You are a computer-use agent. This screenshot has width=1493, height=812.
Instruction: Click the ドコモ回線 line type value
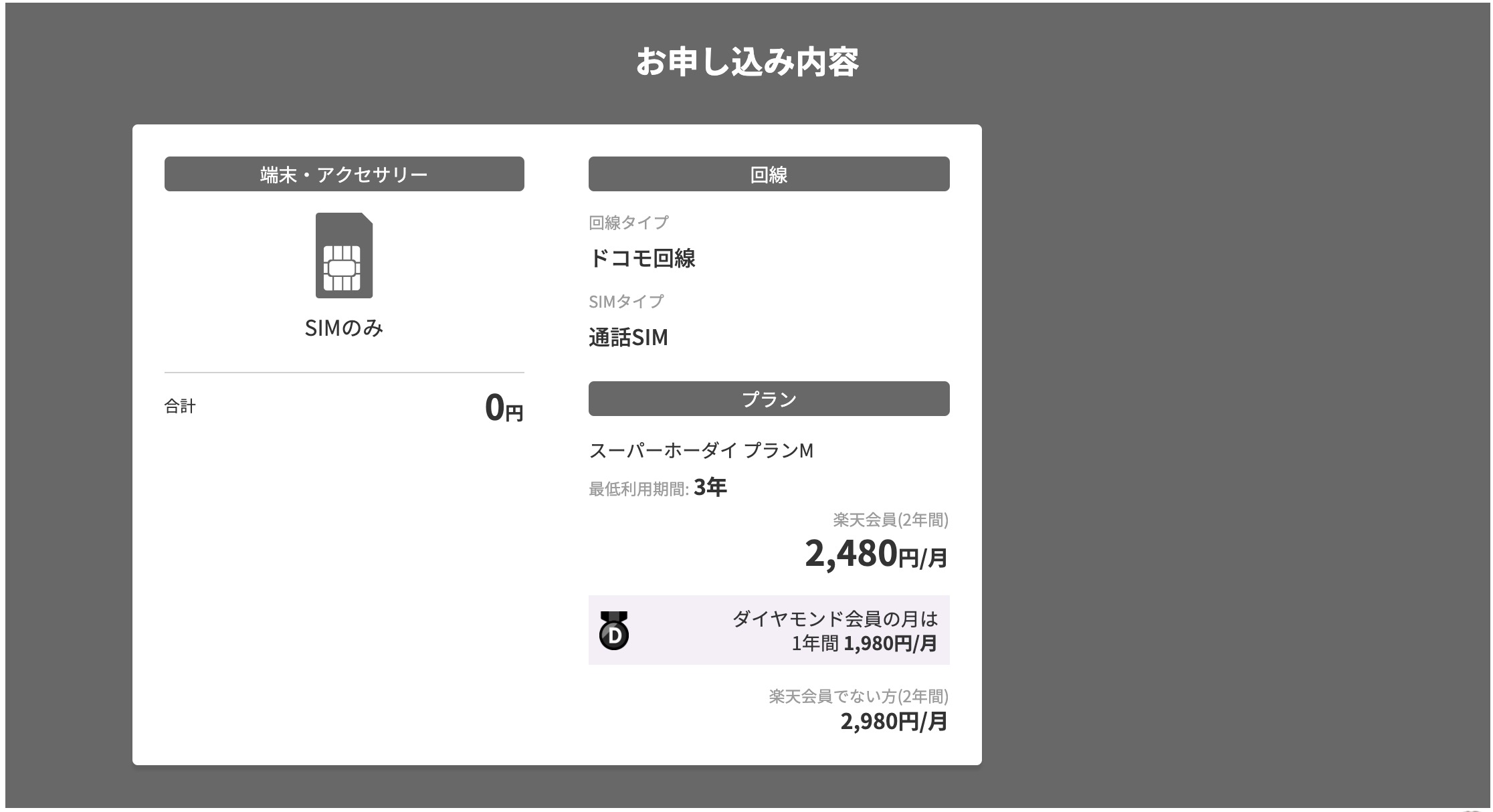[x=642, y=258]
